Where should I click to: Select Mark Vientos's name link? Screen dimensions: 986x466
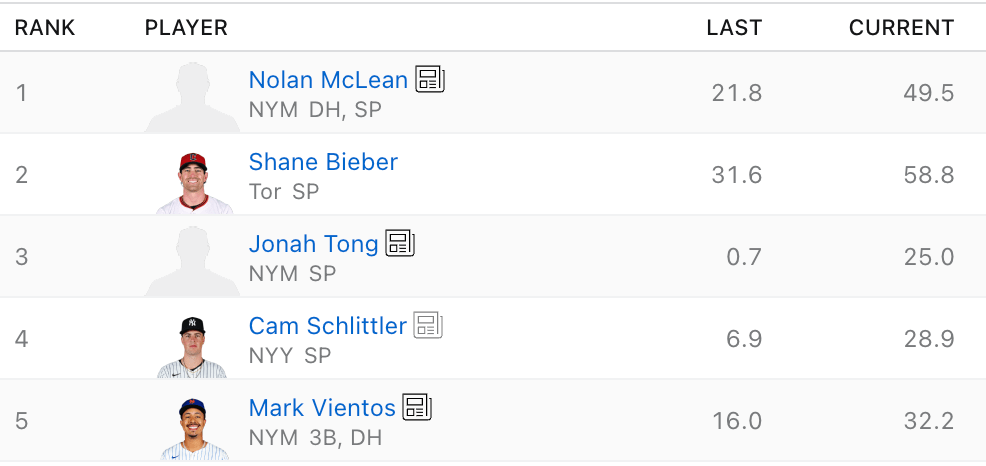tap(322, 408)
